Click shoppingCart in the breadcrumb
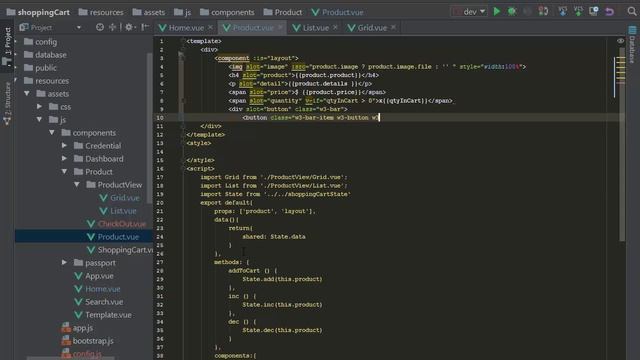This screenshot has width=640, height=360. click(38, 12)
